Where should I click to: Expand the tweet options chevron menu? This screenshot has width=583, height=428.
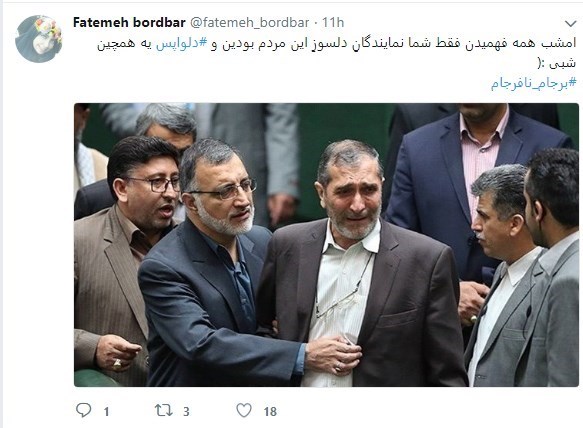coord(571,24)
